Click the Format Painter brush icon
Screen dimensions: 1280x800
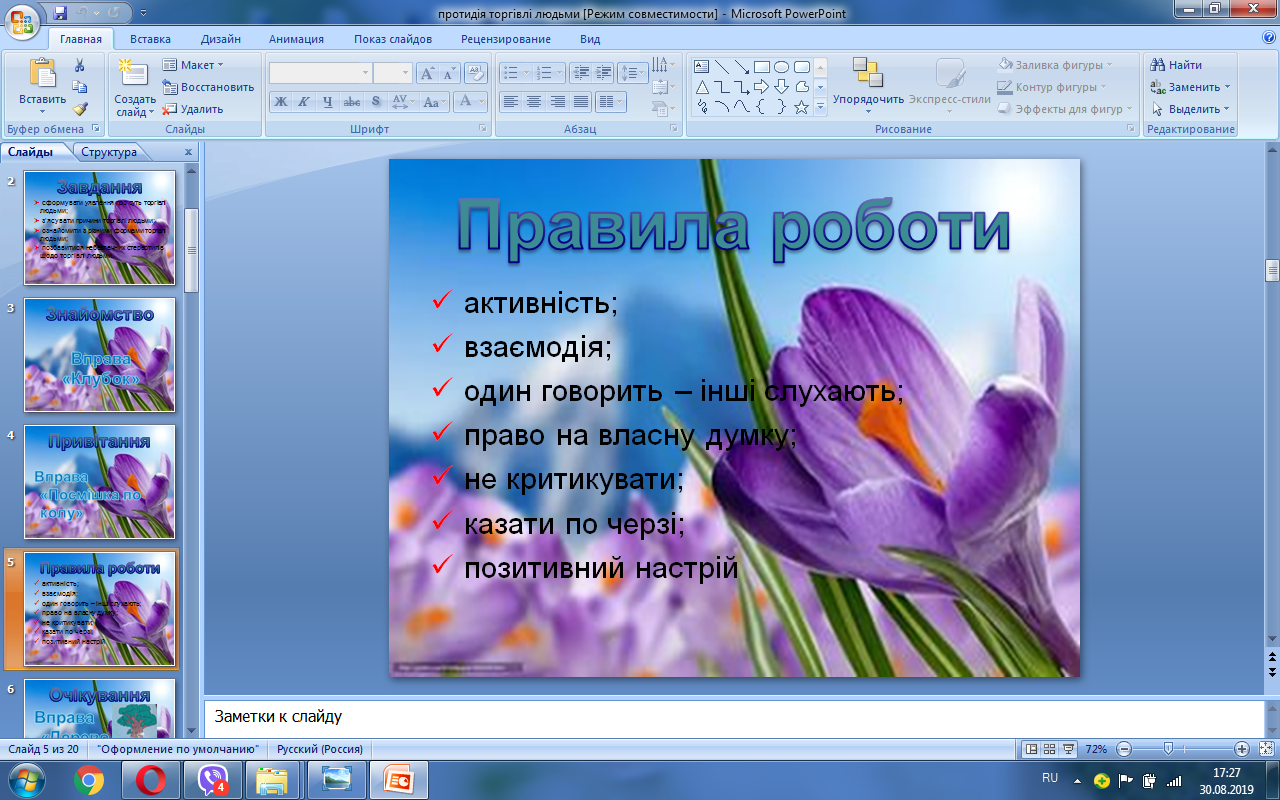point(80,109)
